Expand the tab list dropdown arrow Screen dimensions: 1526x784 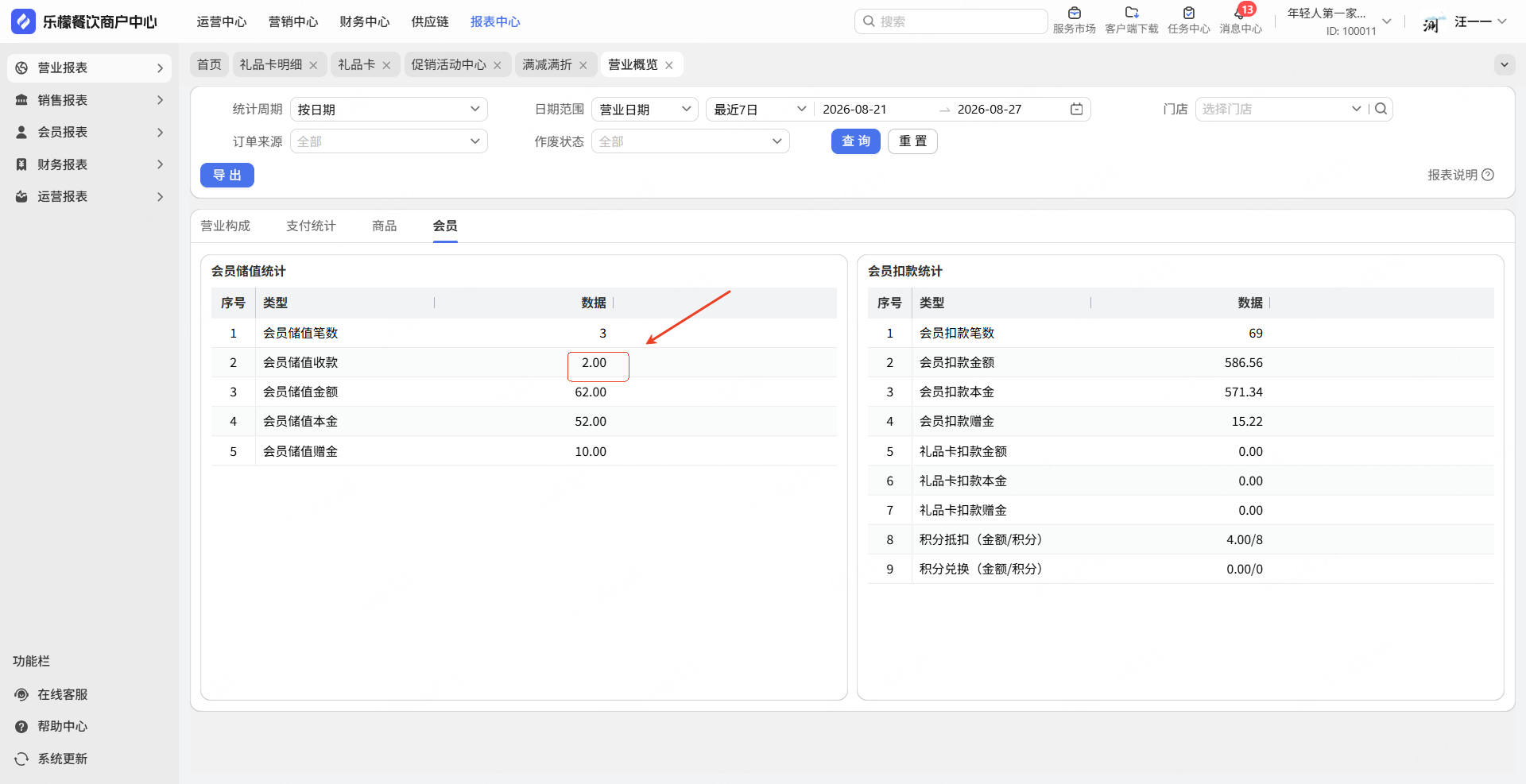point(1504,64)
